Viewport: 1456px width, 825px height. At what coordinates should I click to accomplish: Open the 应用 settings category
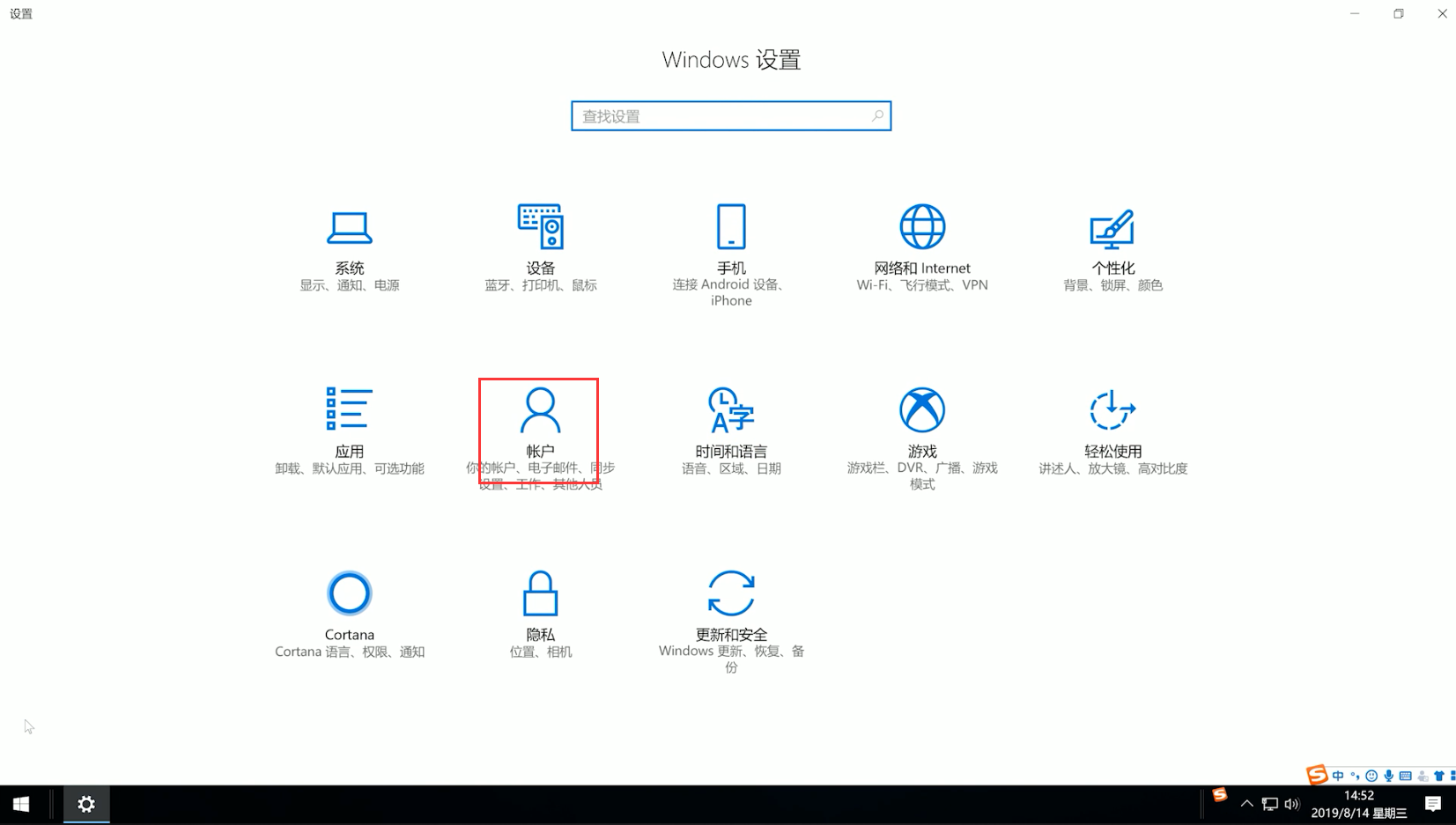[350, 431]
